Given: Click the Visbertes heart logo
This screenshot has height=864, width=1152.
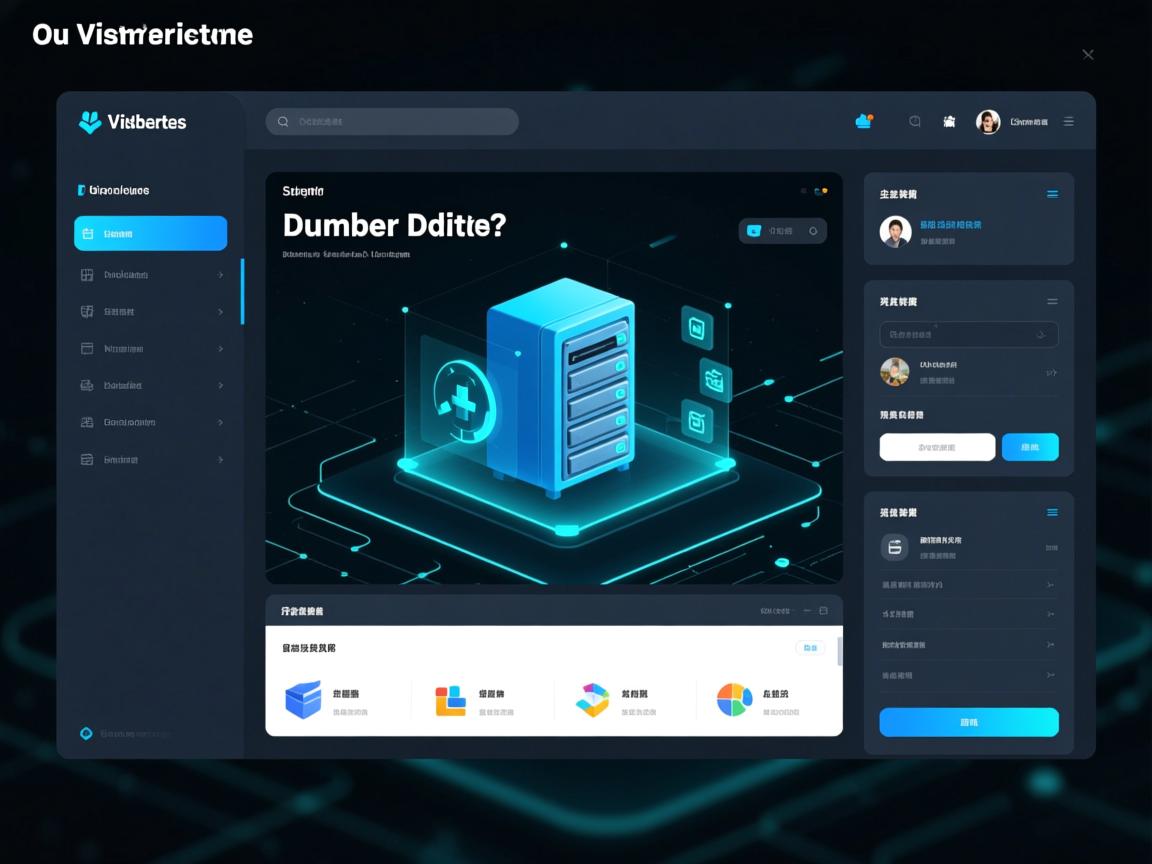Looking at the screenshot, I should pyautogui.click(x=90, y=122).
